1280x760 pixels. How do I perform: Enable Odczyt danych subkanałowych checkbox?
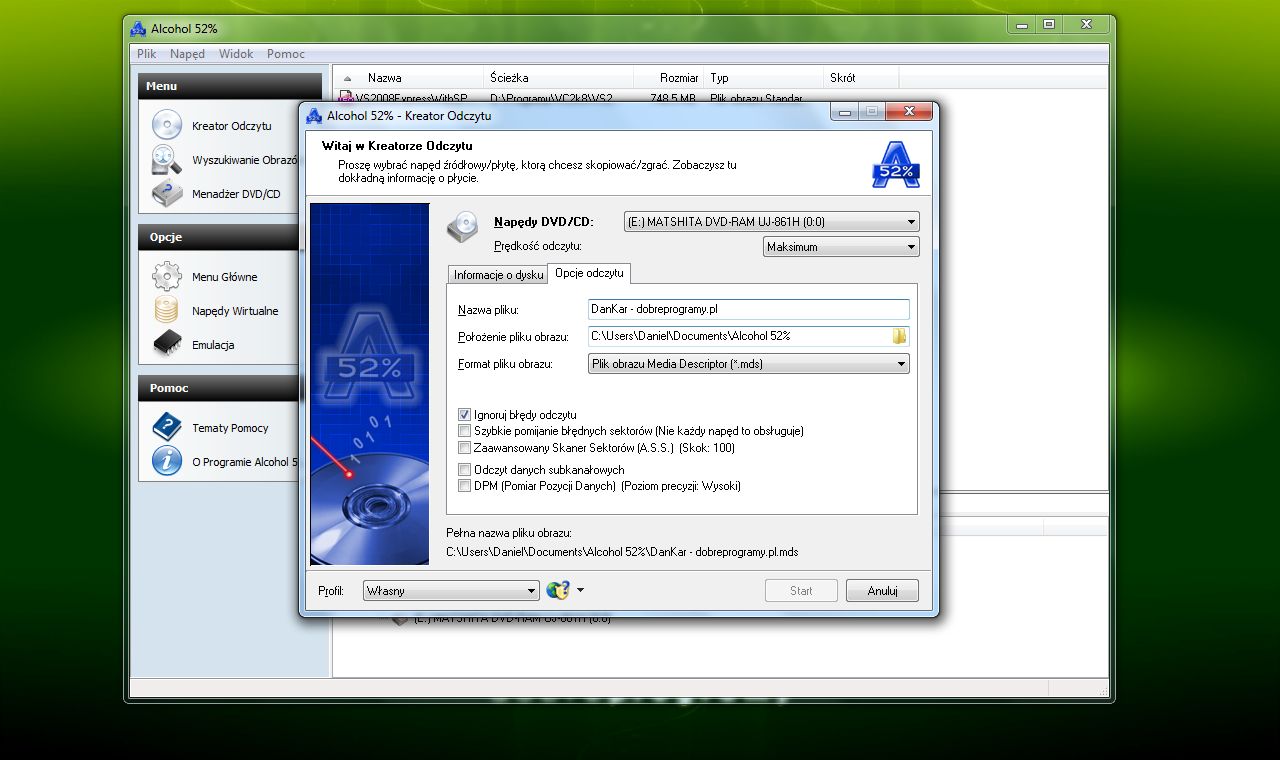tap(464, 469)
